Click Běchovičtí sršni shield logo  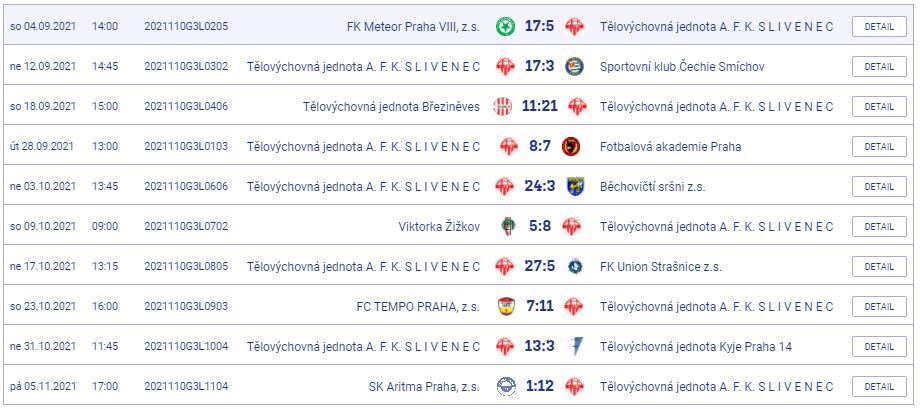575,186
